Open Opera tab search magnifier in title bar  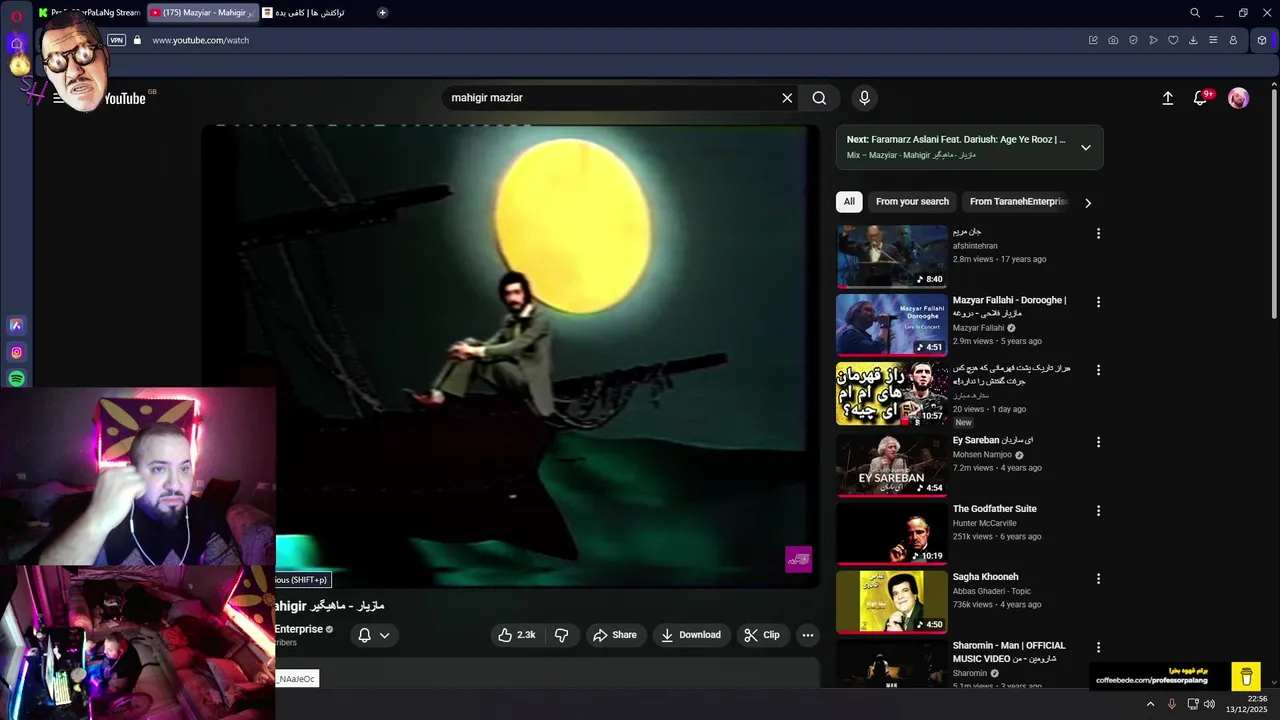[x=1194, y=13]
